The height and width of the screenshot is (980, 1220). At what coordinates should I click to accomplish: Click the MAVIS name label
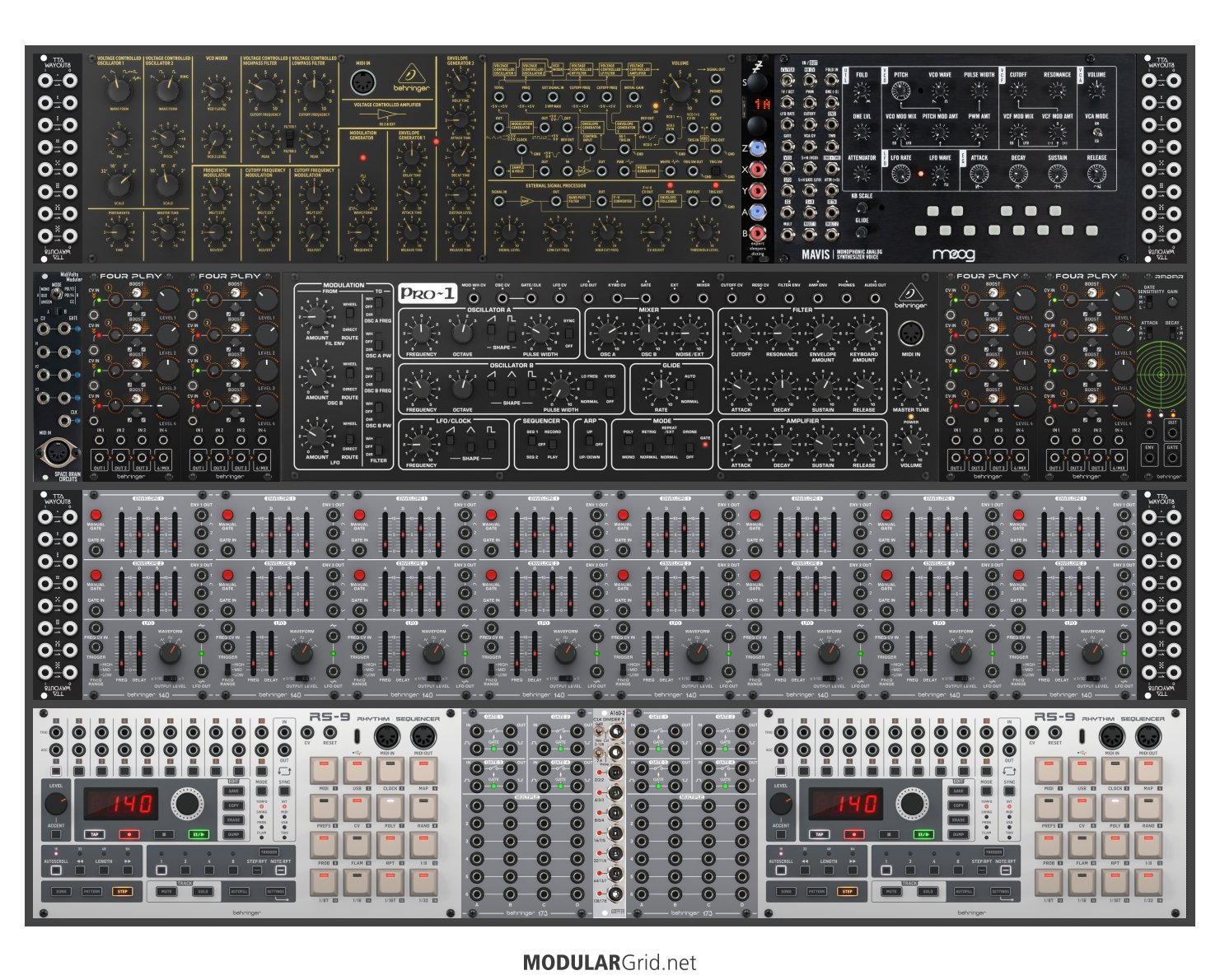[x=816, y=254]
